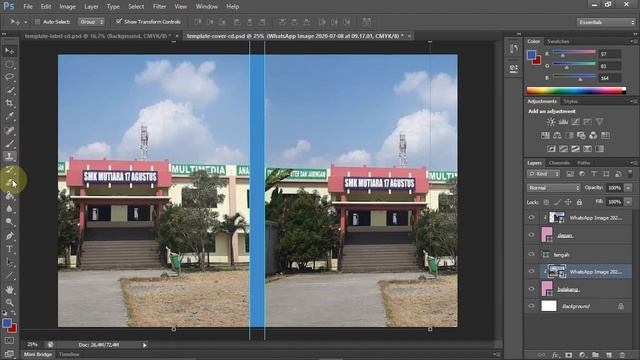Screen dimensions: 640x360
Task: Select the Healing Brush tool
Action: pyautogui.click(x=9, y=131)
